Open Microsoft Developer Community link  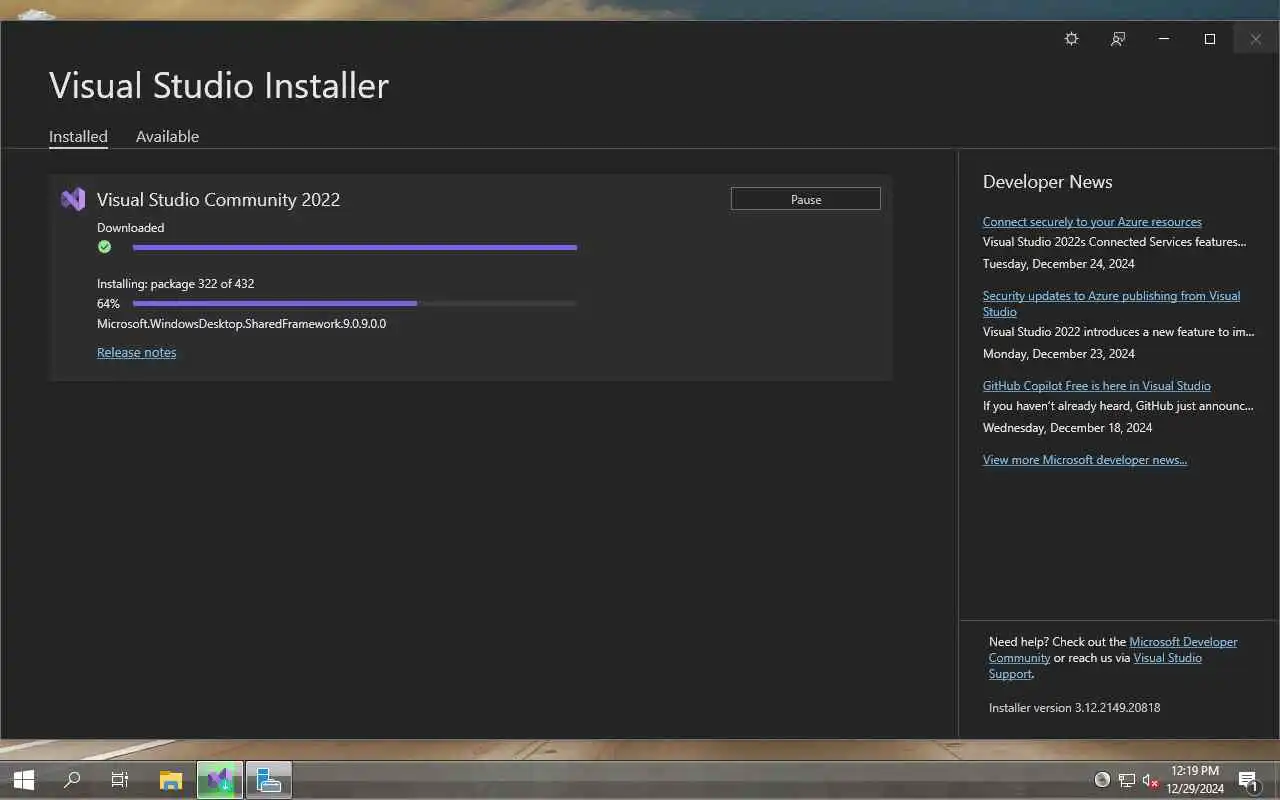point(1113,650)
